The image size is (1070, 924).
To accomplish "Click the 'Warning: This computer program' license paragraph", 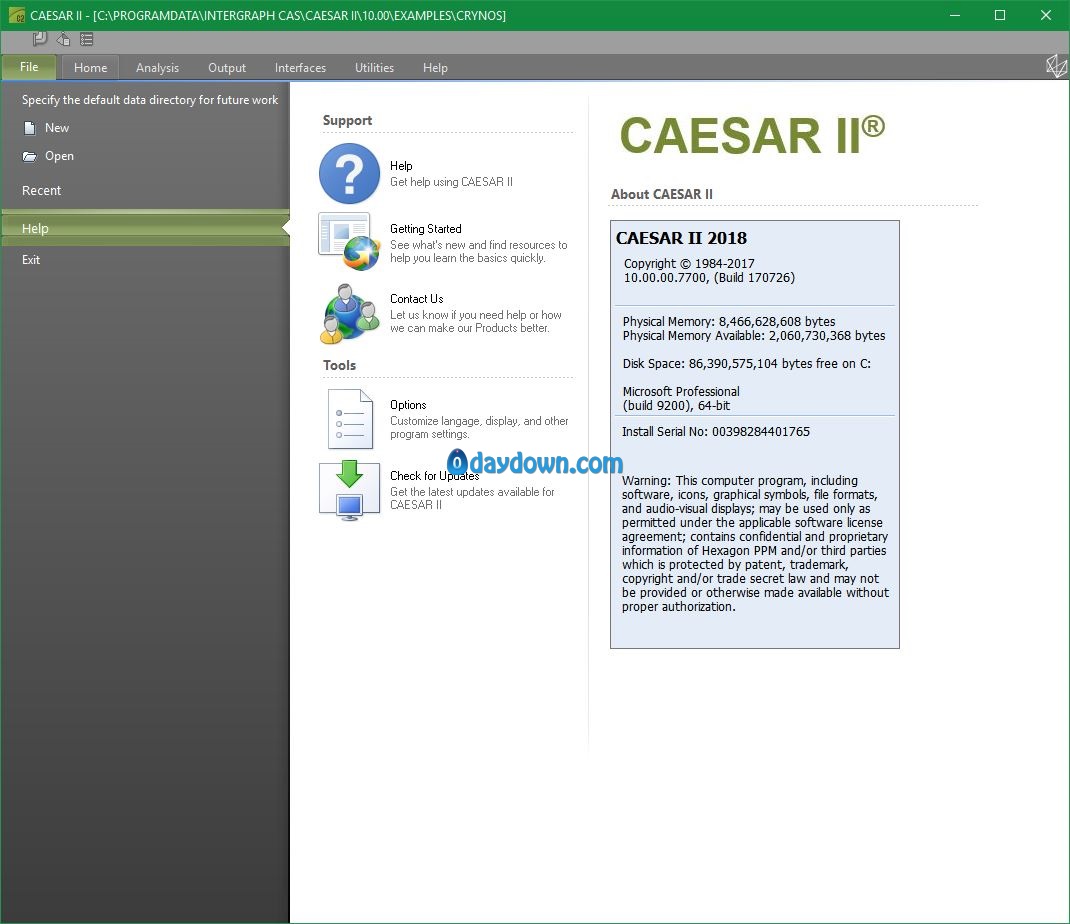I will point(755,544).
